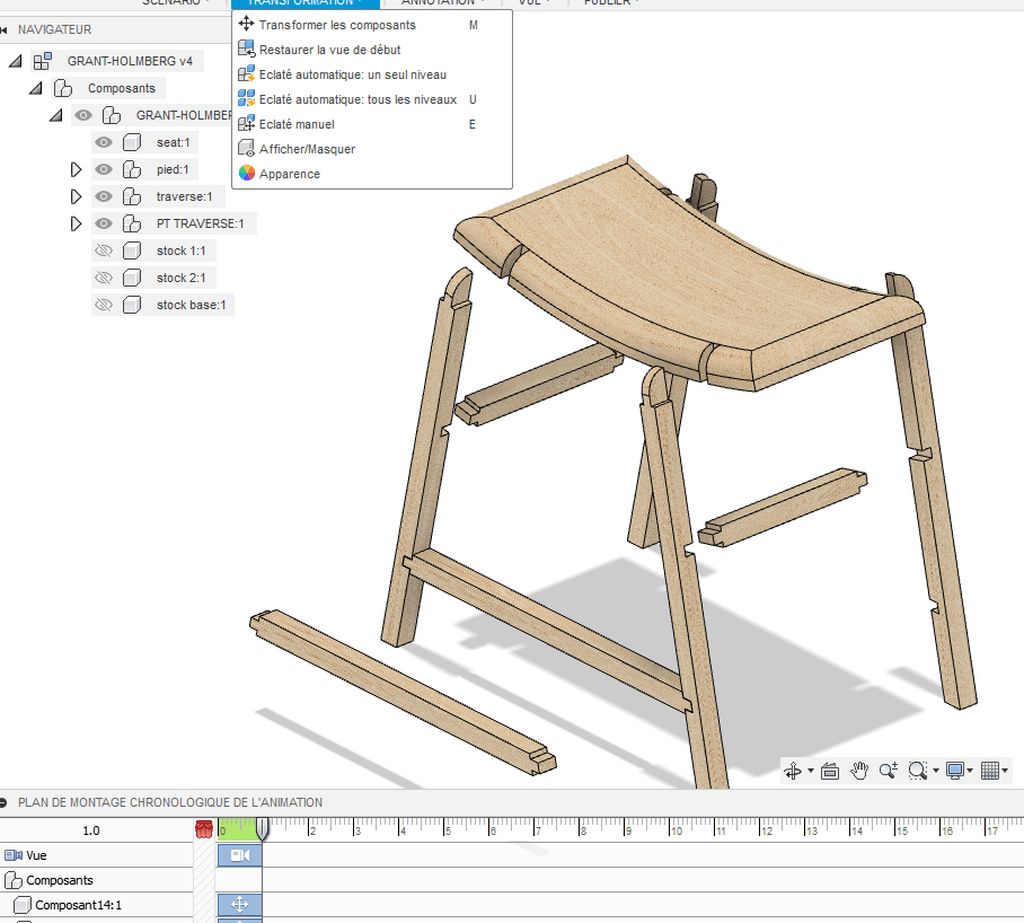
Task: Show the stock 1:1 component
Action: point(103,250)
